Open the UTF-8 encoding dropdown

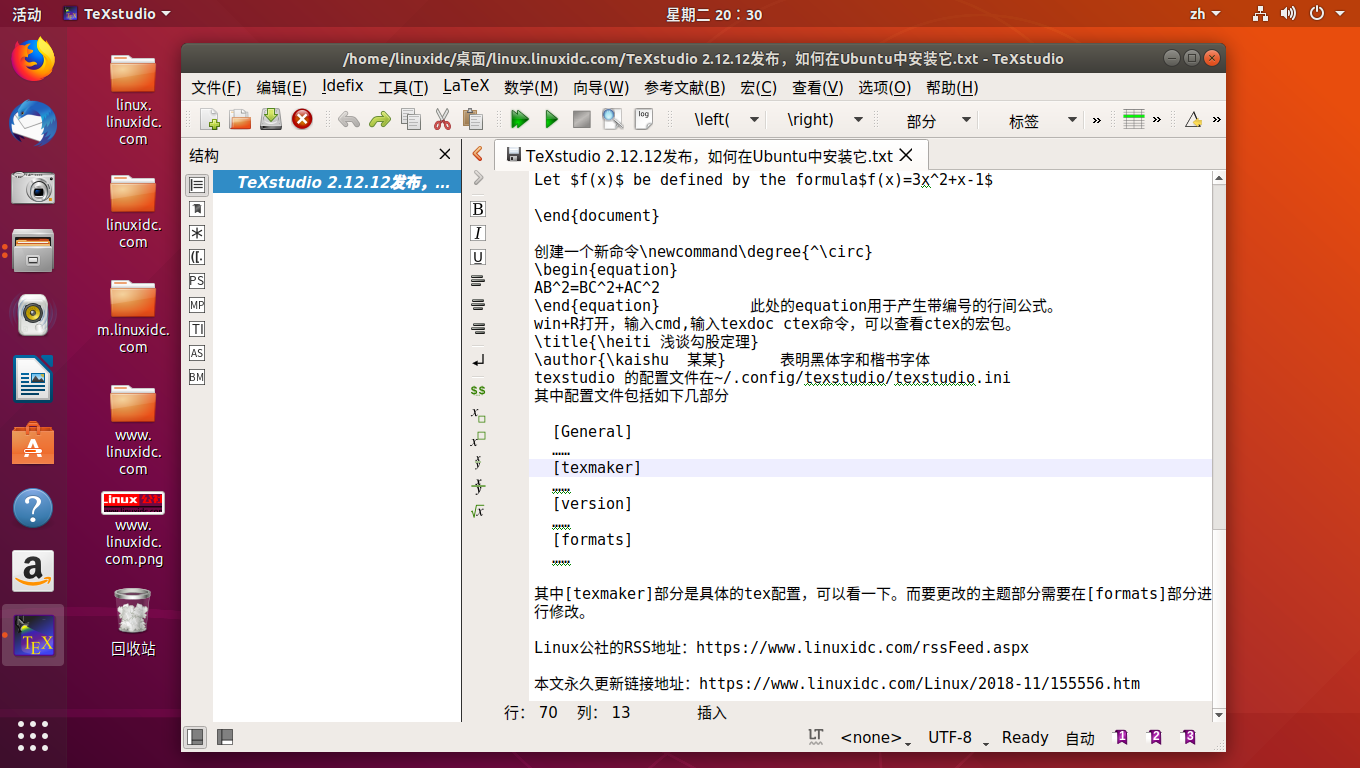[958, 738]
